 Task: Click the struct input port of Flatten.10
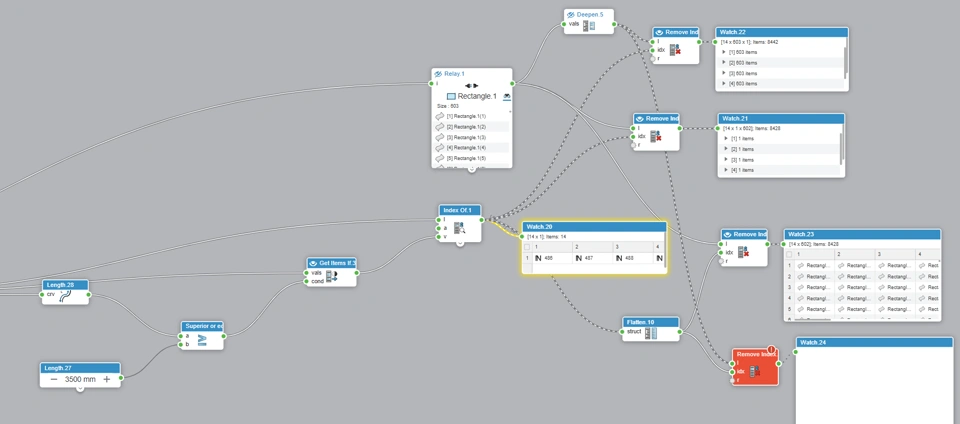tap(622, 332)
